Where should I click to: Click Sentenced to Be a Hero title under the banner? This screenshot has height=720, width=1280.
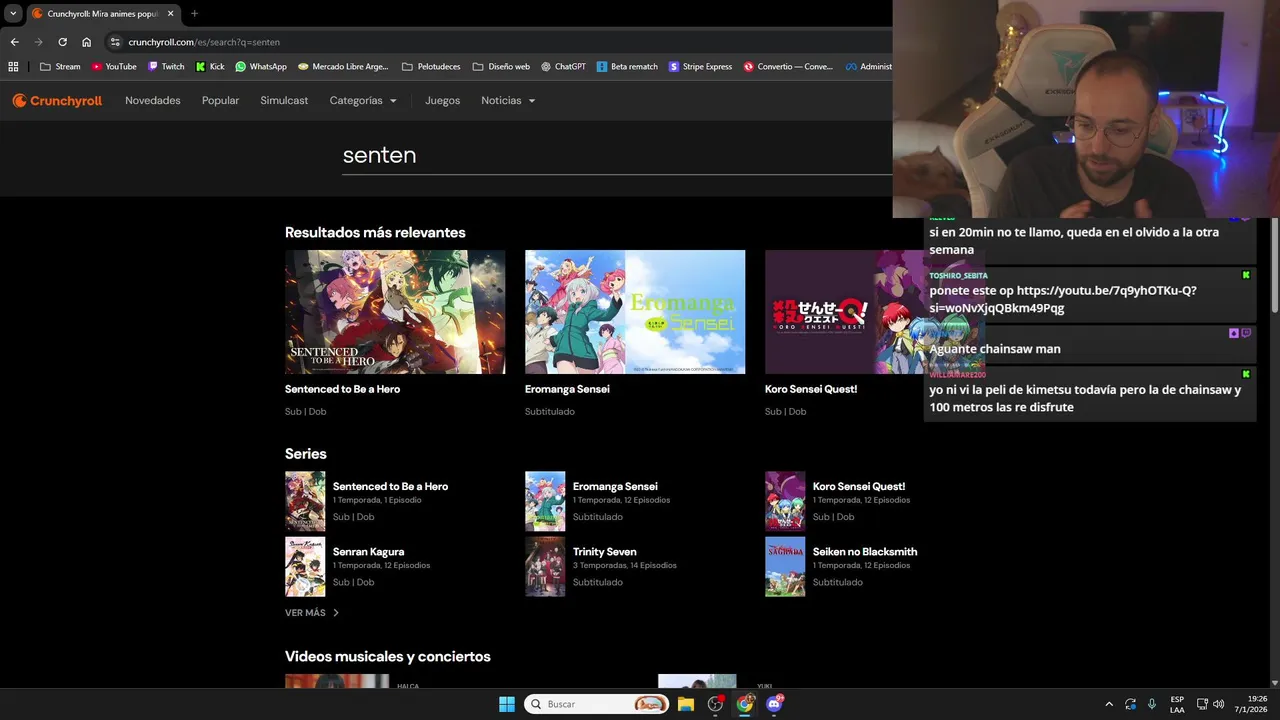click(342, 389)
